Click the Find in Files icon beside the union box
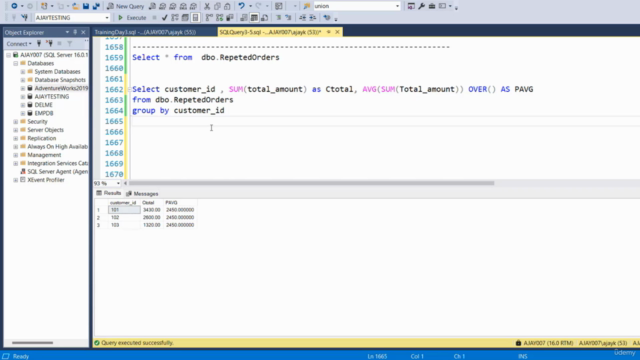This screenshot has width=640, height=360. (x=307, y=6)
